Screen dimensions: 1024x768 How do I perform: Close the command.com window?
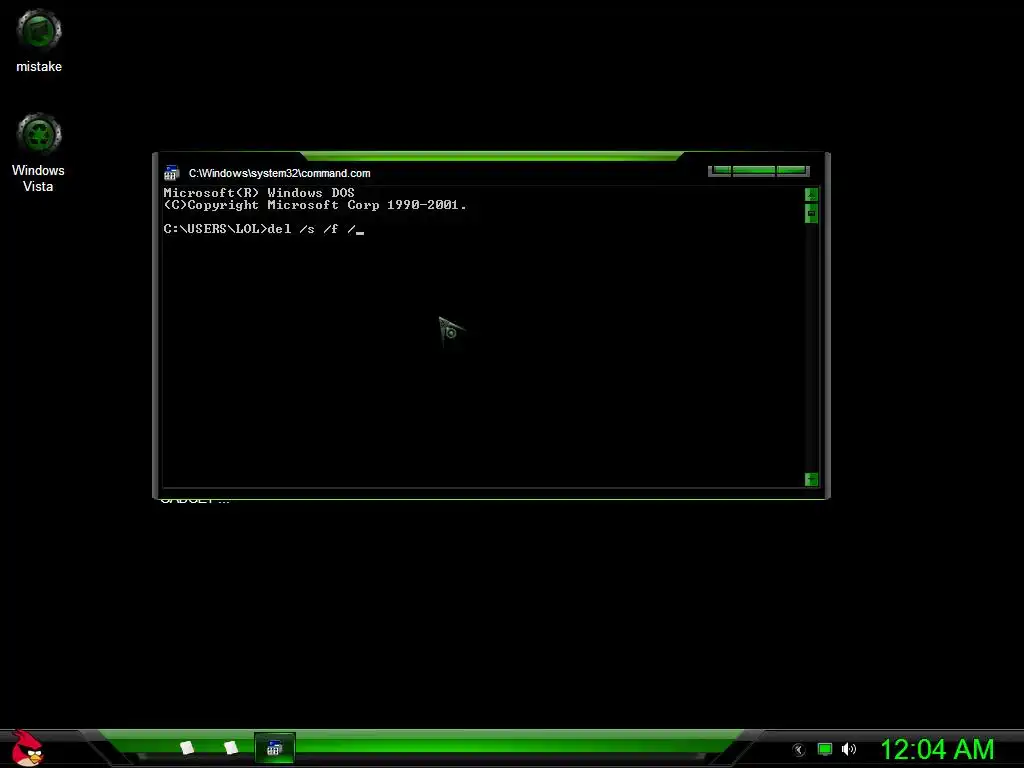tap(792, 170)
